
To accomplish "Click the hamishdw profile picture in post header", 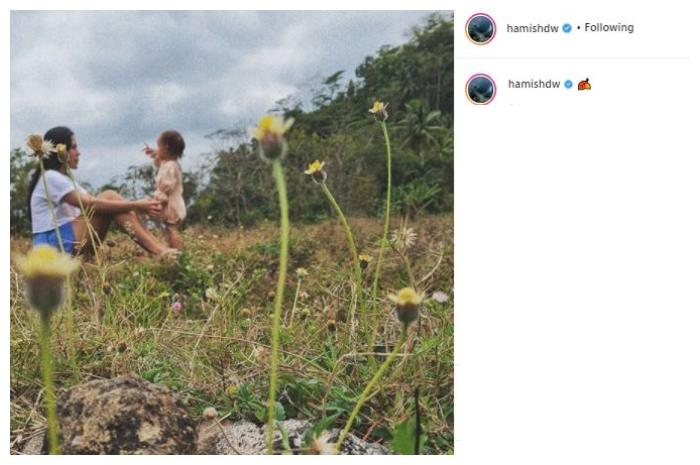I will (x=480, y=29).
